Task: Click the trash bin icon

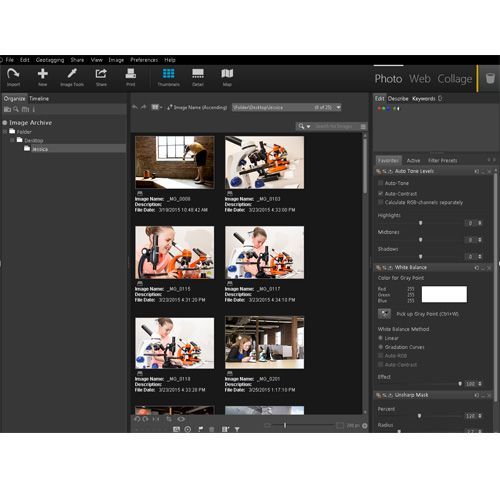Action: [490, 79]
